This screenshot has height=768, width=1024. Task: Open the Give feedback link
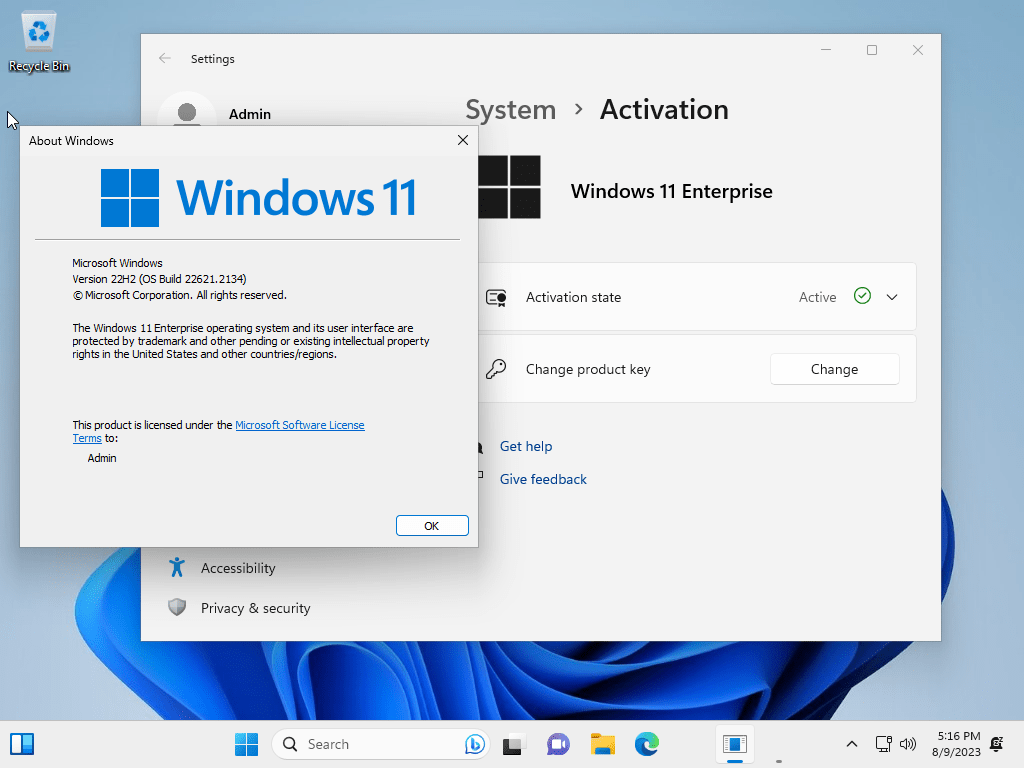coord(543,479)
